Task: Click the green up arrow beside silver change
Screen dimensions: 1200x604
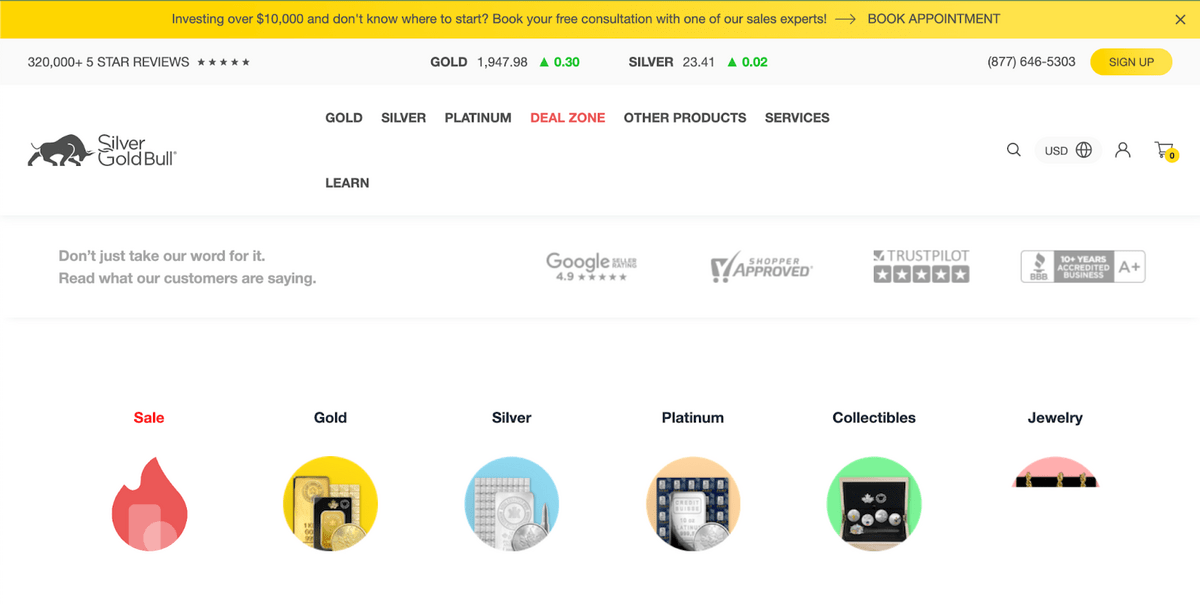Action: coord(732,62)
